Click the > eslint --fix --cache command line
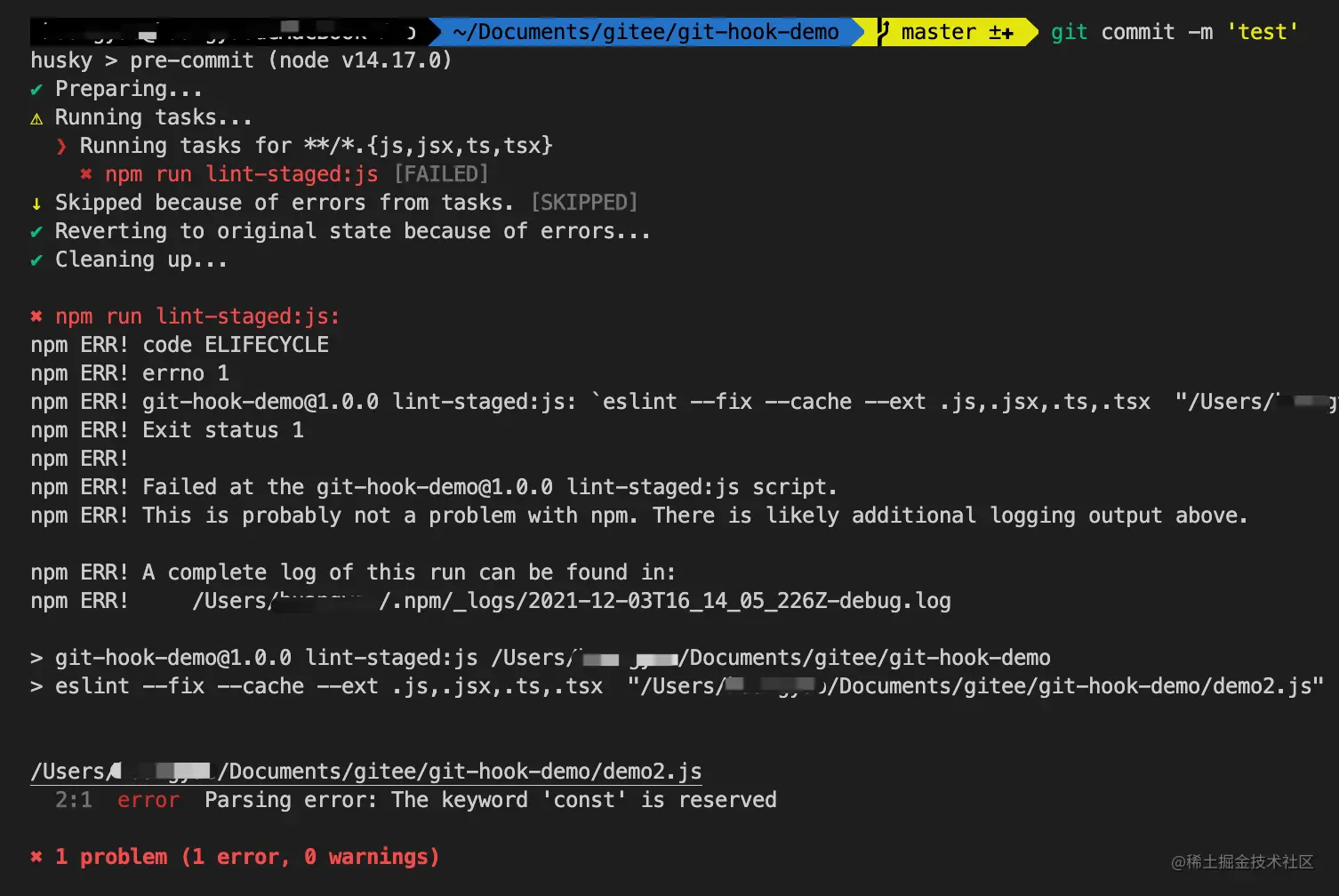This screenshot has height=896, width=1339. [678, 686]
